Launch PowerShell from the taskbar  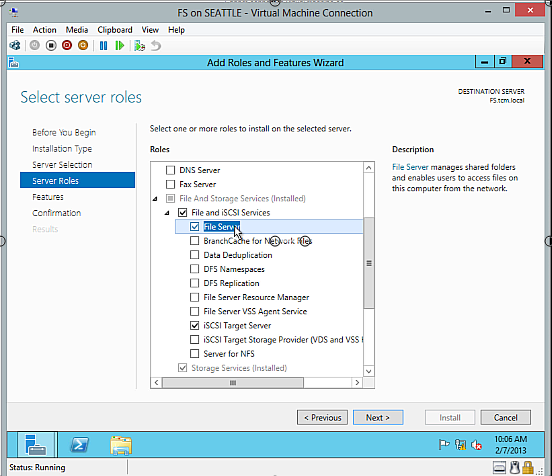pyautogui.click(x=79, y=445)
